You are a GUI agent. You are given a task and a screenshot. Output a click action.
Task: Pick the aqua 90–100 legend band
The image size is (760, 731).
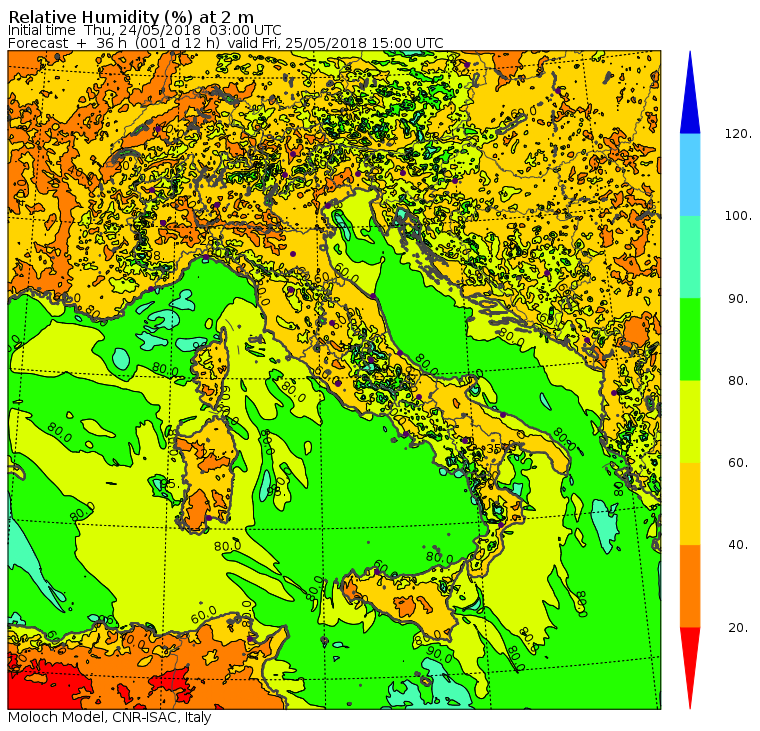coord(690,257)
